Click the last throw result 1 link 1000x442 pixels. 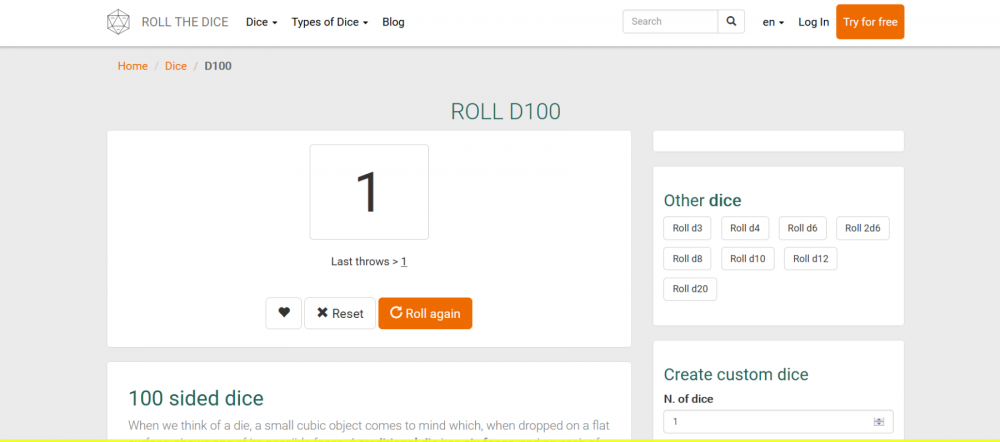coord(404,262)
